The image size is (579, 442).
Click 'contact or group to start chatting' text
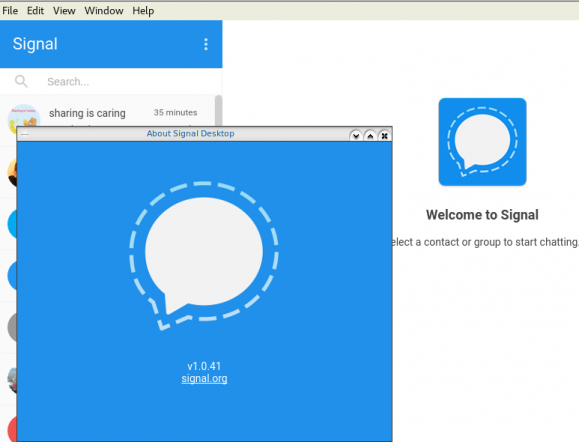click(501, 242)
